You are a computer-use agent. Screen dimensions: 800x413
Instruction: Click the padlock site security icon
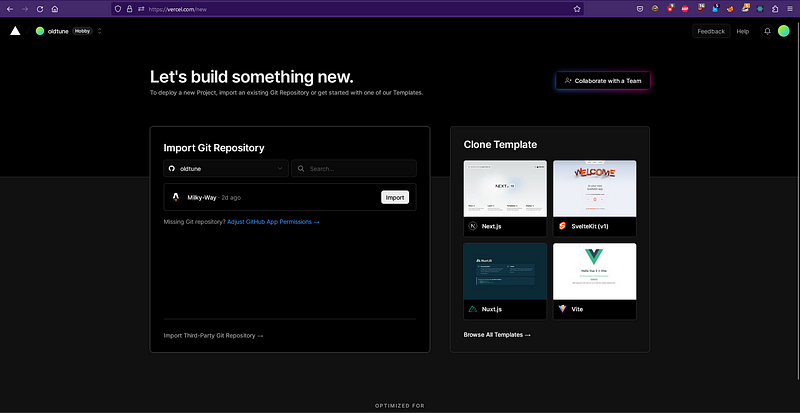coord(129,9)
